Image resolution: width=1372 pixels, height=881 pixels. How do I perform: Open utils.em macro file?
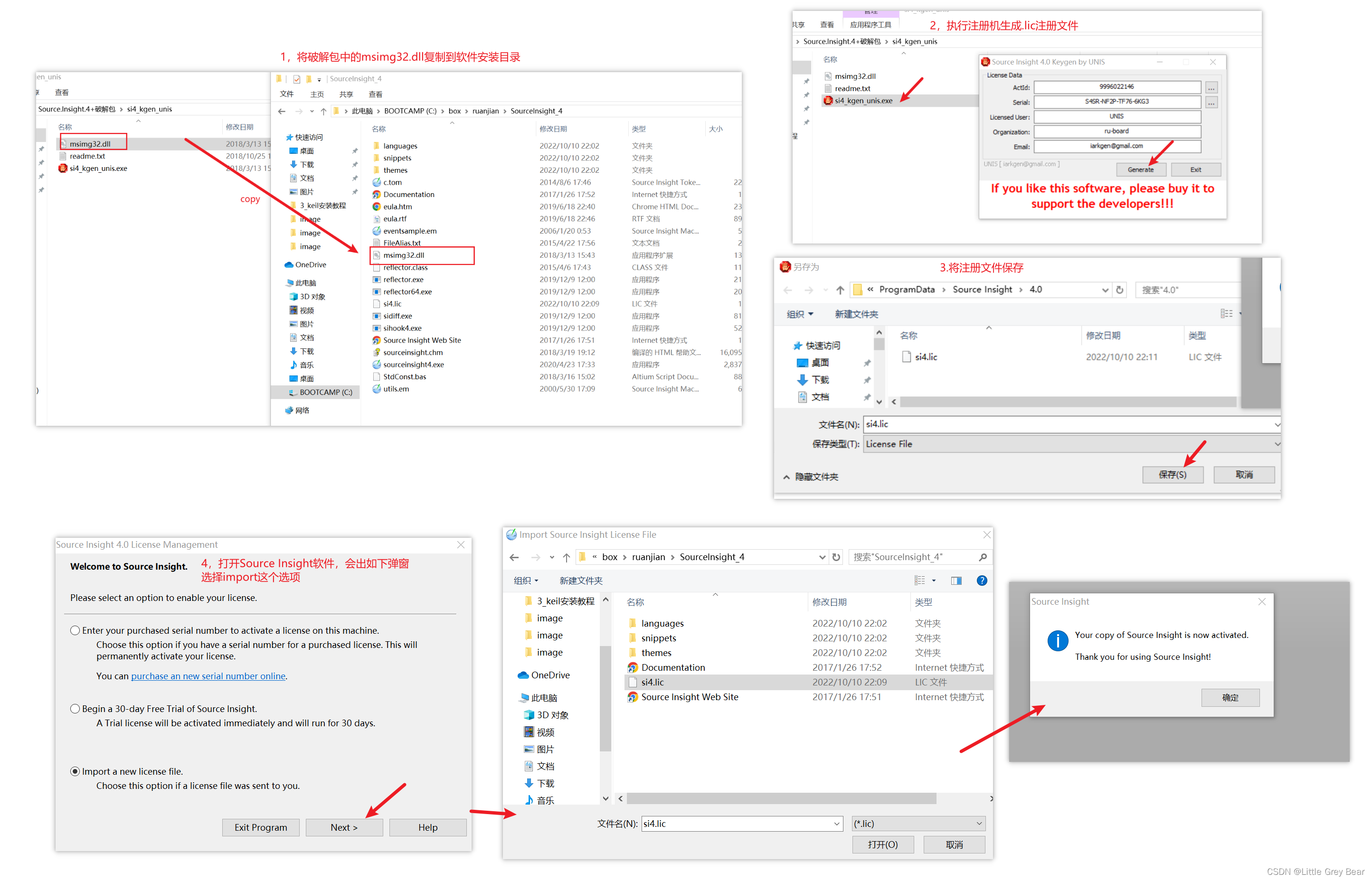pos(396,389)
